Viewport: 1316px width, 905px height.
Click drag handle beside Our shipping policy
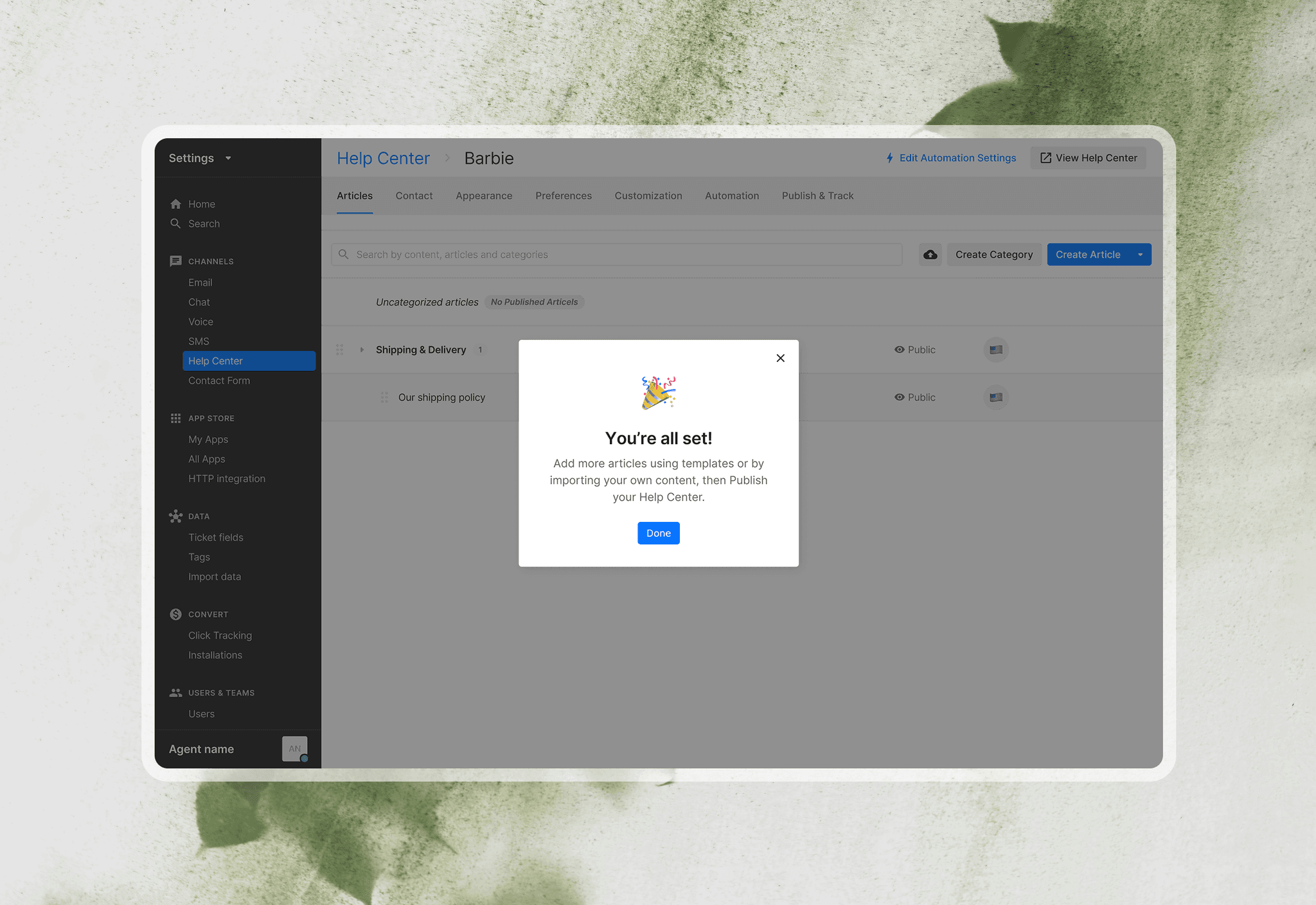tap(384, 397)
